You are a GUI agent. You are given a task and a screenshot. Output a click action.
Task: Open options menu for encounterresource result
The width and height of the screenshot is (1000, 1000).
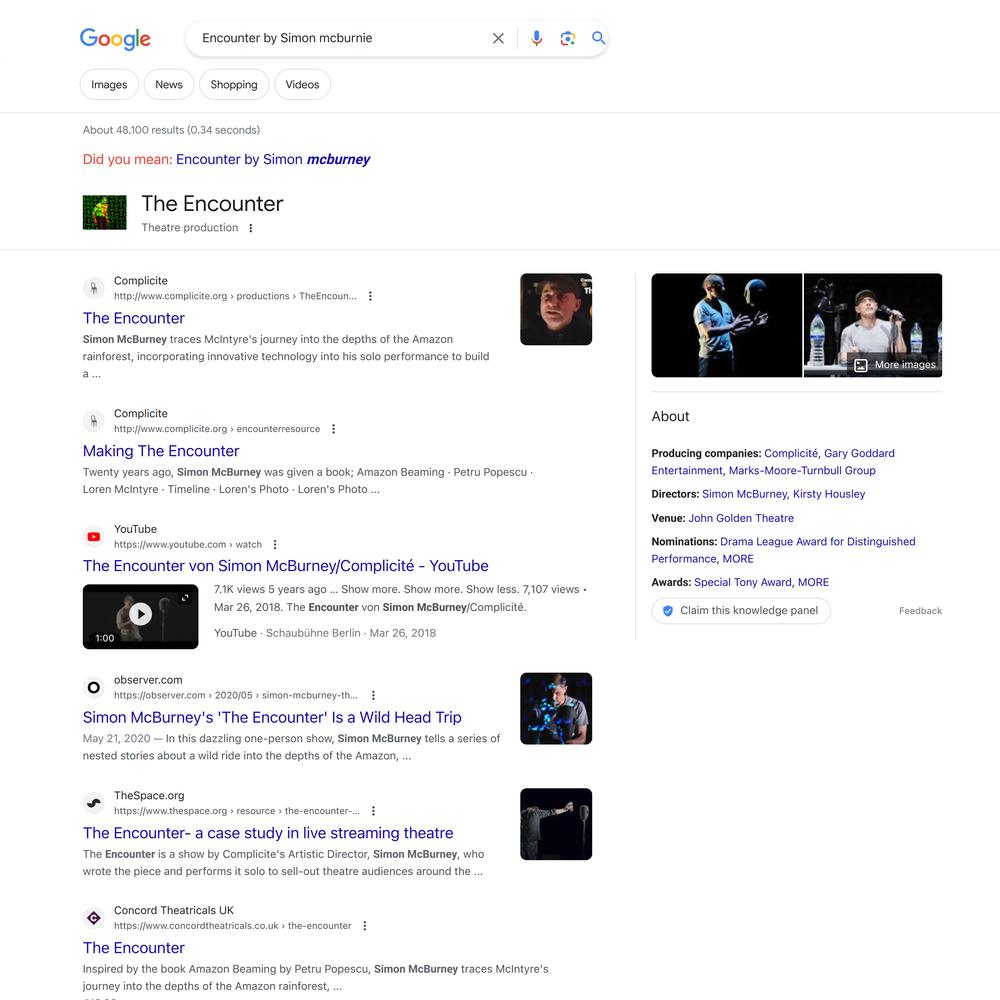333,429
